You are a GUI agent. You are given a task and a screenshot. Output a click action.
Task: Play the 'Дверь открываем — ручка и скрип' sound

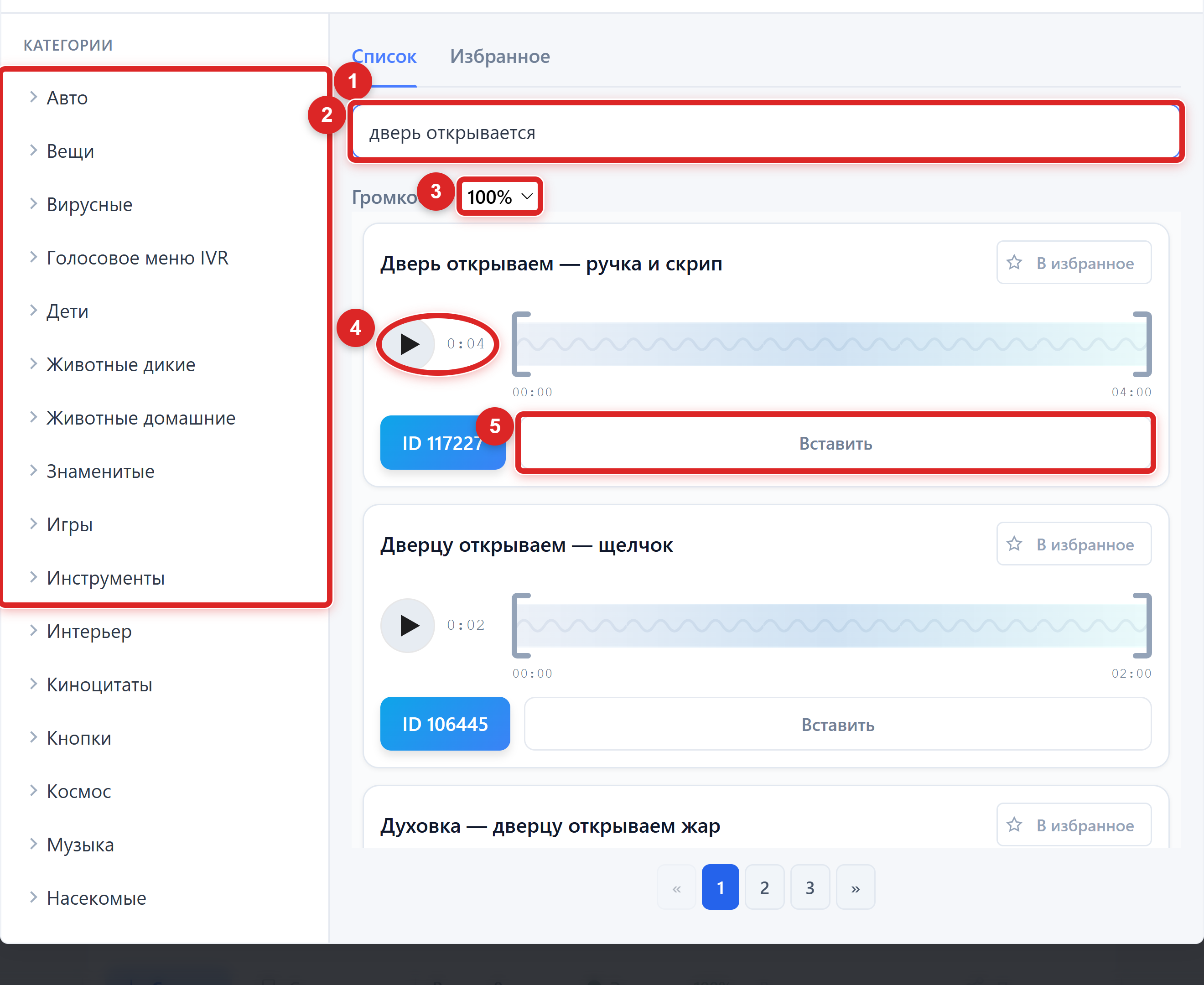(408, 344)
